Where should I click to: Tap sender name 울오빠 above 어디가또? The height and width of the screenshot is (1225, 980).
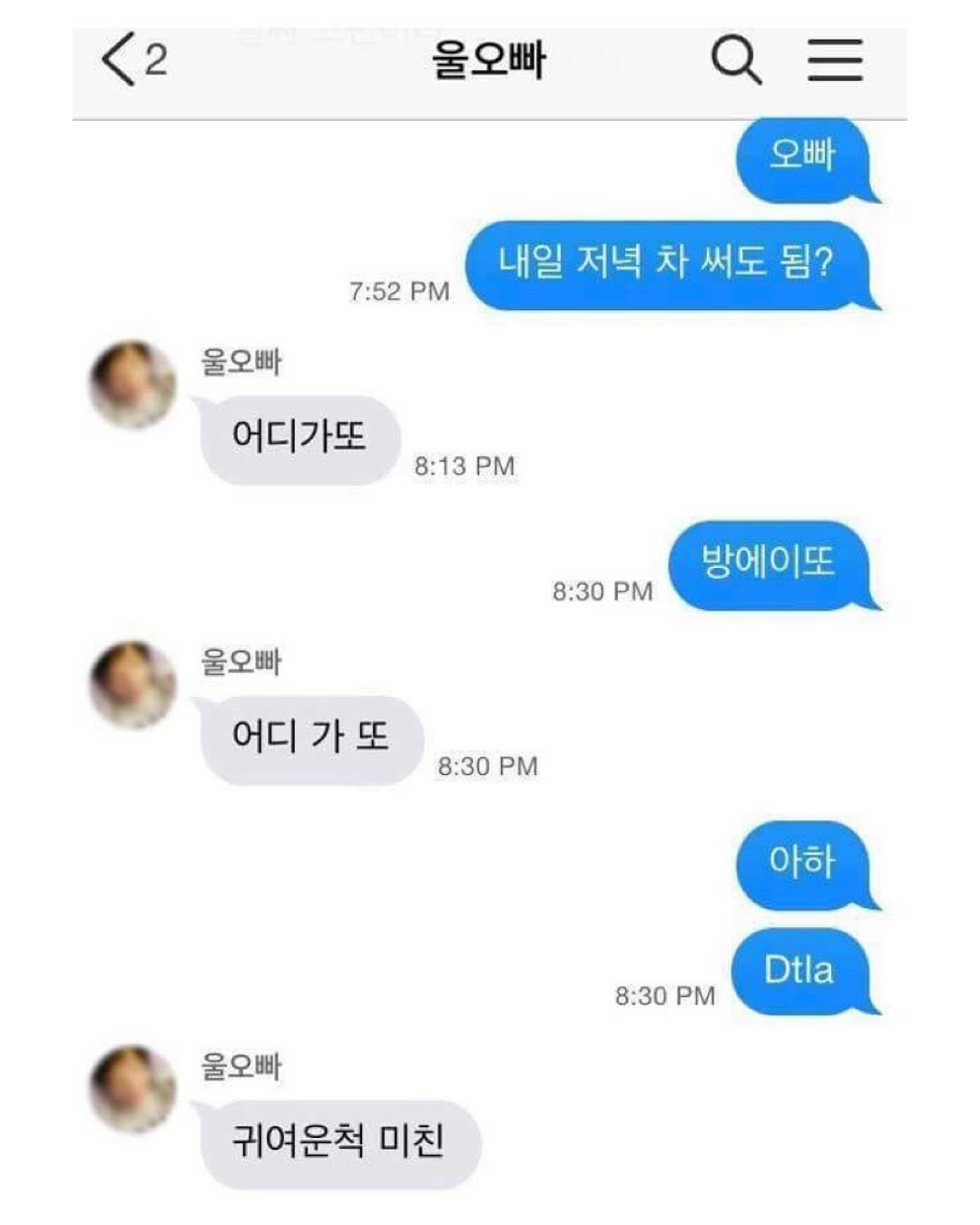tap(241, 362)
